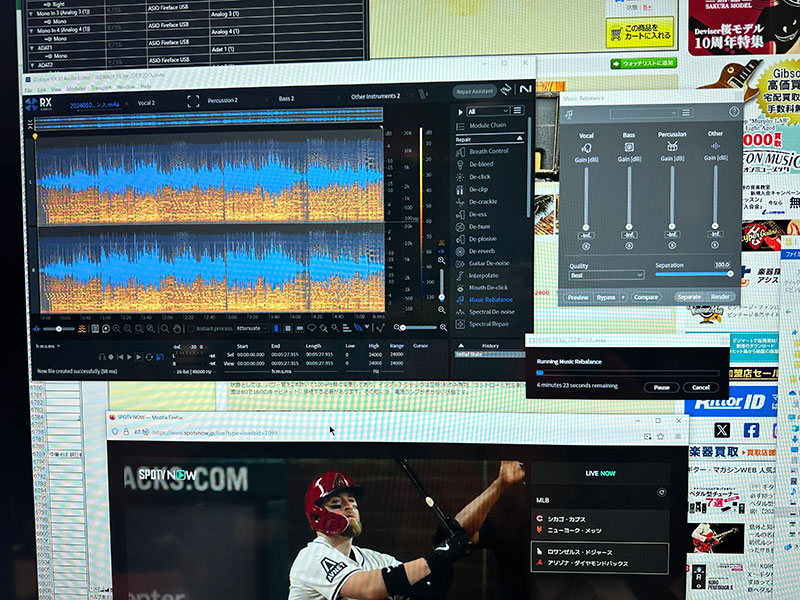Cancel the Music Rebalance process
This screenshot has height=600, width=800.
[x=701, y=387]
